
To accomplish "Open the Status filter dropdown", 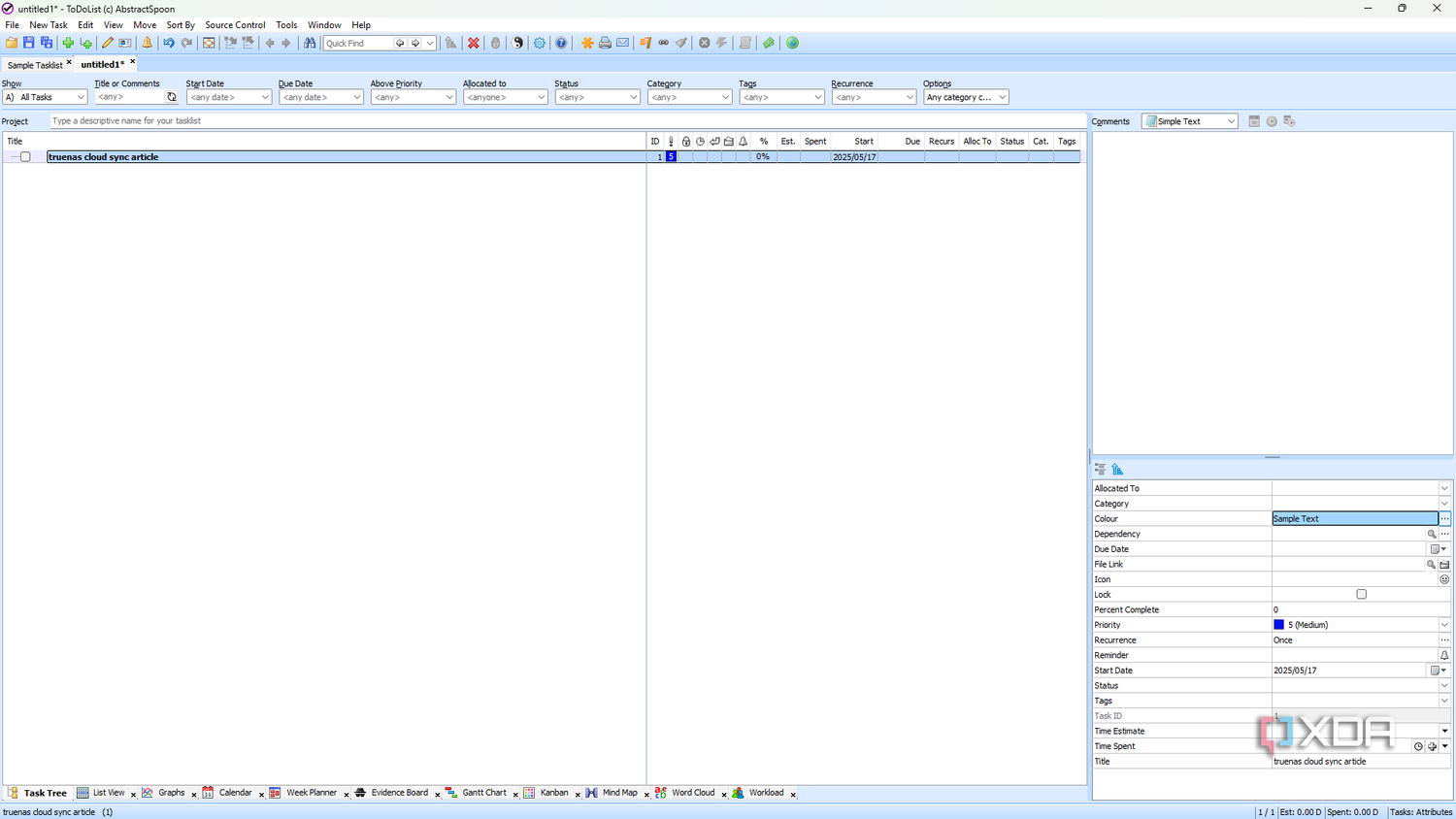I will click(597, 97).
